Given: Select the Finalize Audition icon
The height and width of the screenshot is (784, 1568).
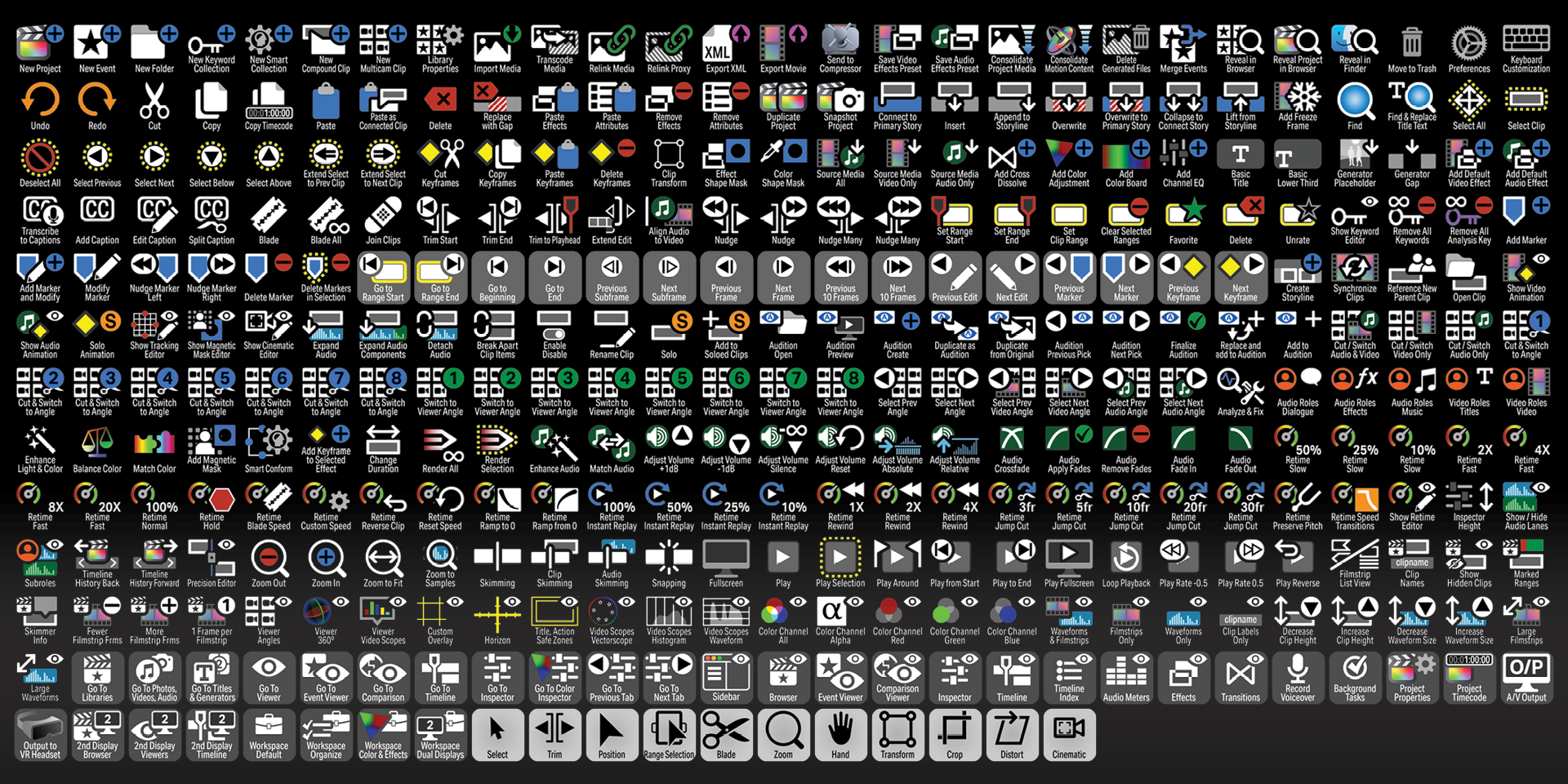Looking at the screenshot, I should [x=1183, y=335].
